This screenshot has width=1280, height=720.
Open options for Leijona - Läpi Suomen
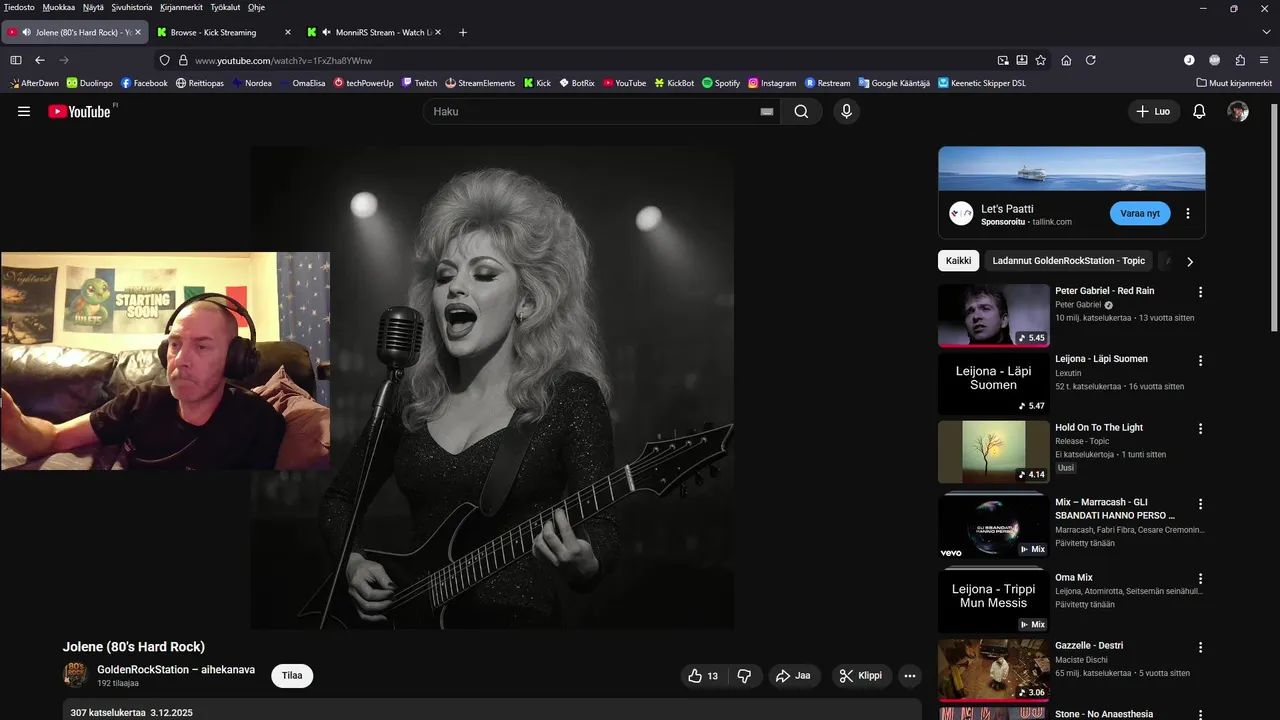pos(1201,360)
